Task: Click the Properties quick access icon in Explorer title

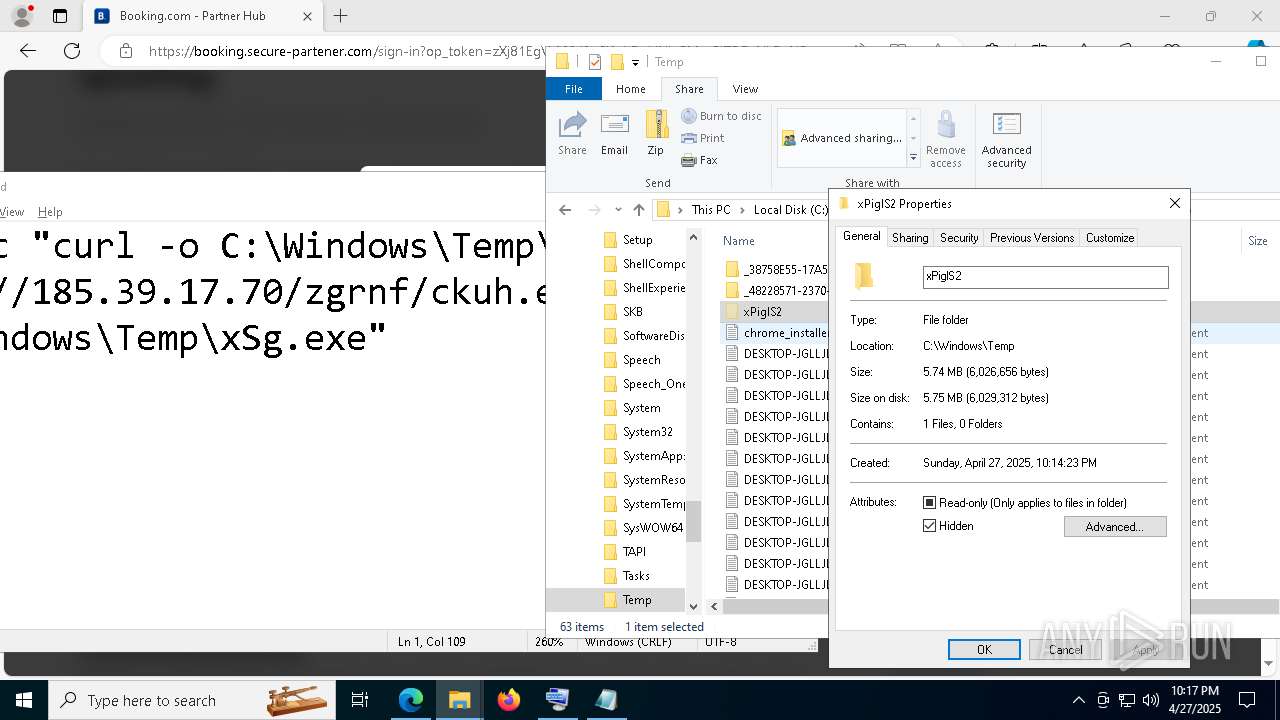Action: pyautogui.click(x=595, y=62)
